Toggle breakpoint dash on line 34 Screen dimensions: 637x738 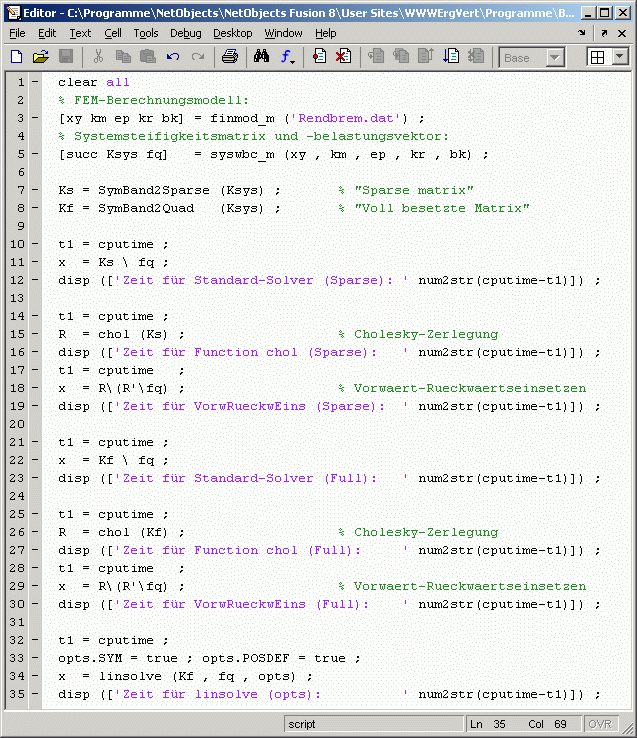pyautogui.click(x=36, y=676)
